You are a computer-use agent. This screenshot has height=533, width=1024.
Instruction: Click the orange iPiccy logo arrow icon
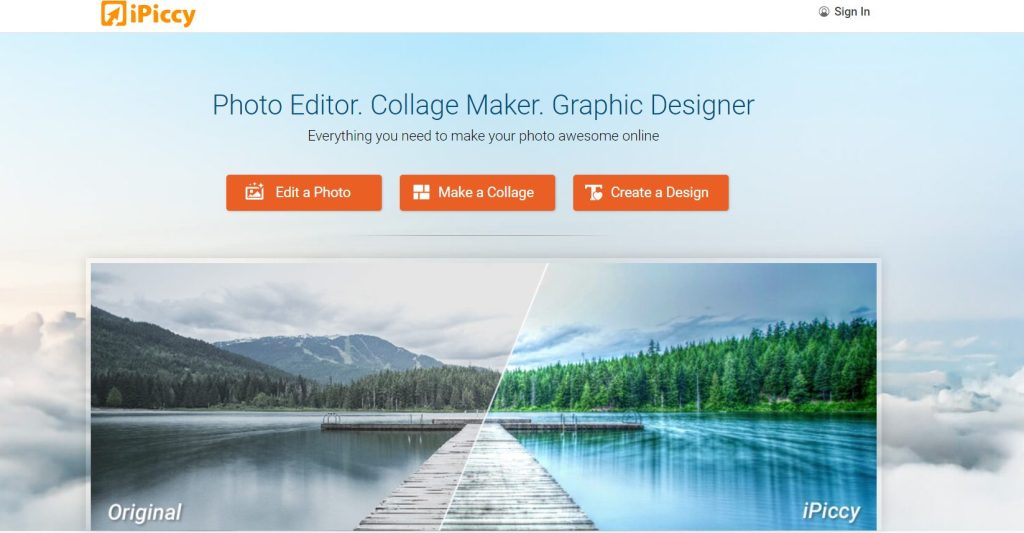click(x=114, y=13)
